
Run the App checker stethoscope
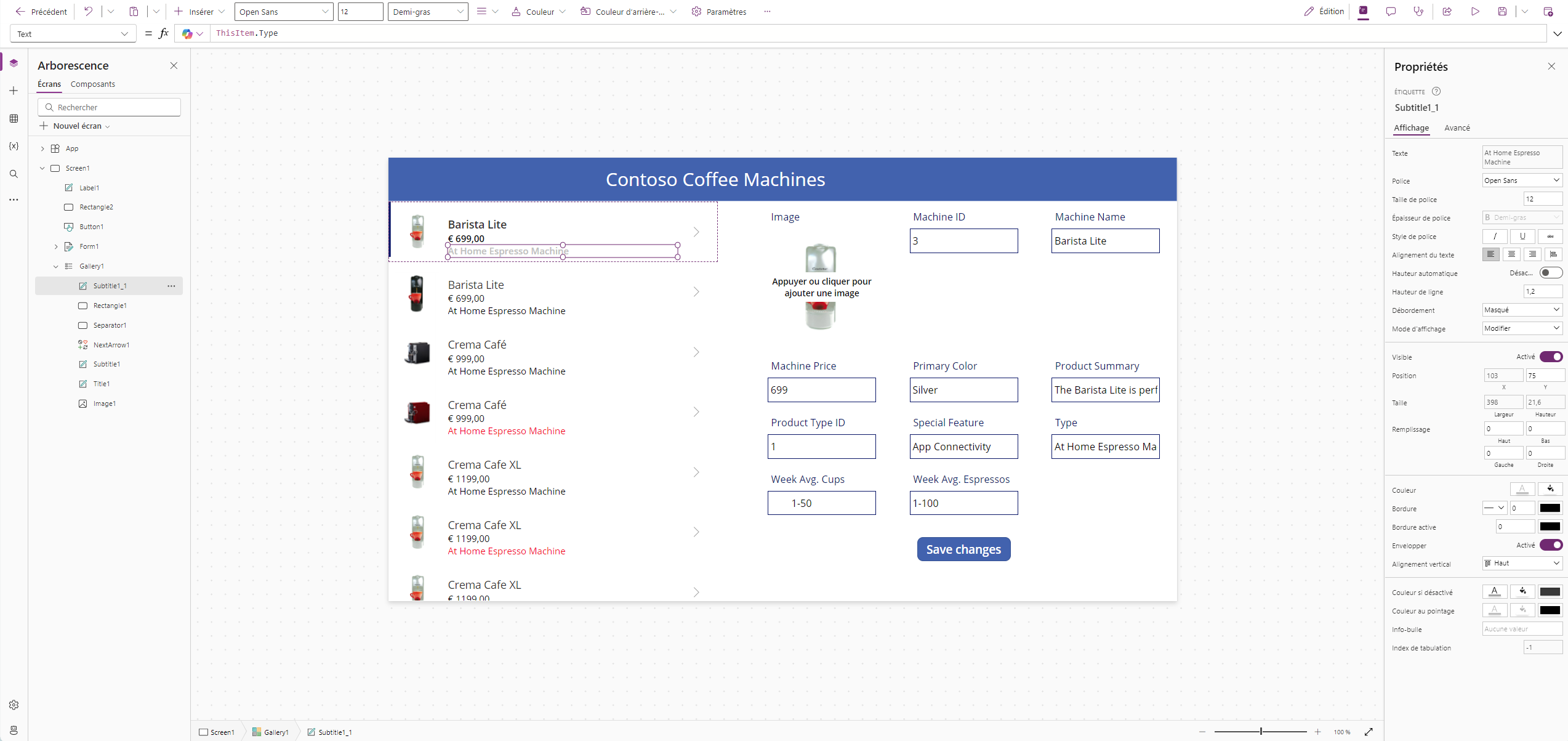pos(1418,11)
